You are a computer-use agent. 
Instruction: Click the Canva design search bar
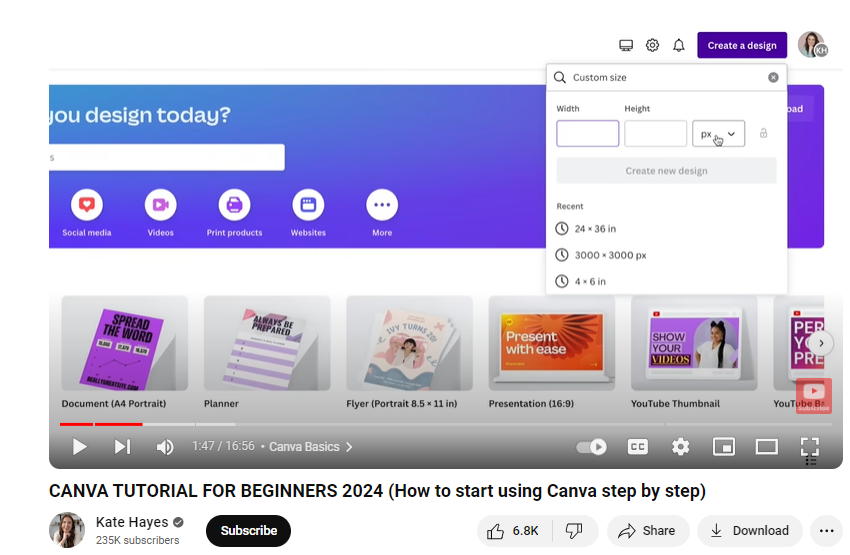tap(167, 157)
